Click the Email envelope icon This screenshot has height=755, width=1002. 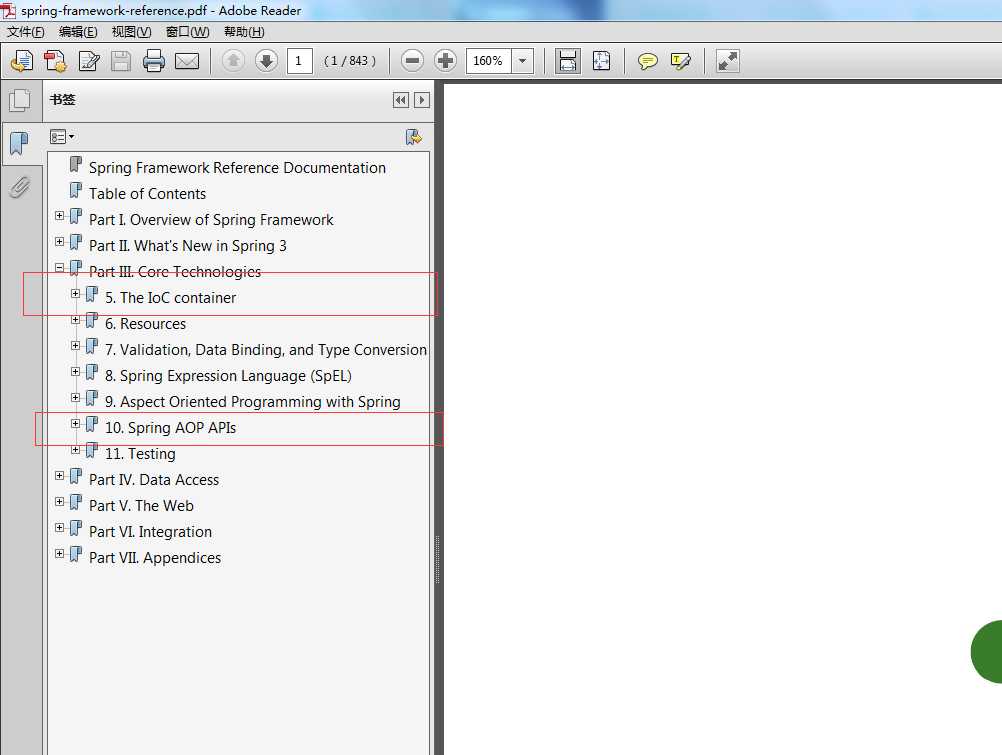187,61
